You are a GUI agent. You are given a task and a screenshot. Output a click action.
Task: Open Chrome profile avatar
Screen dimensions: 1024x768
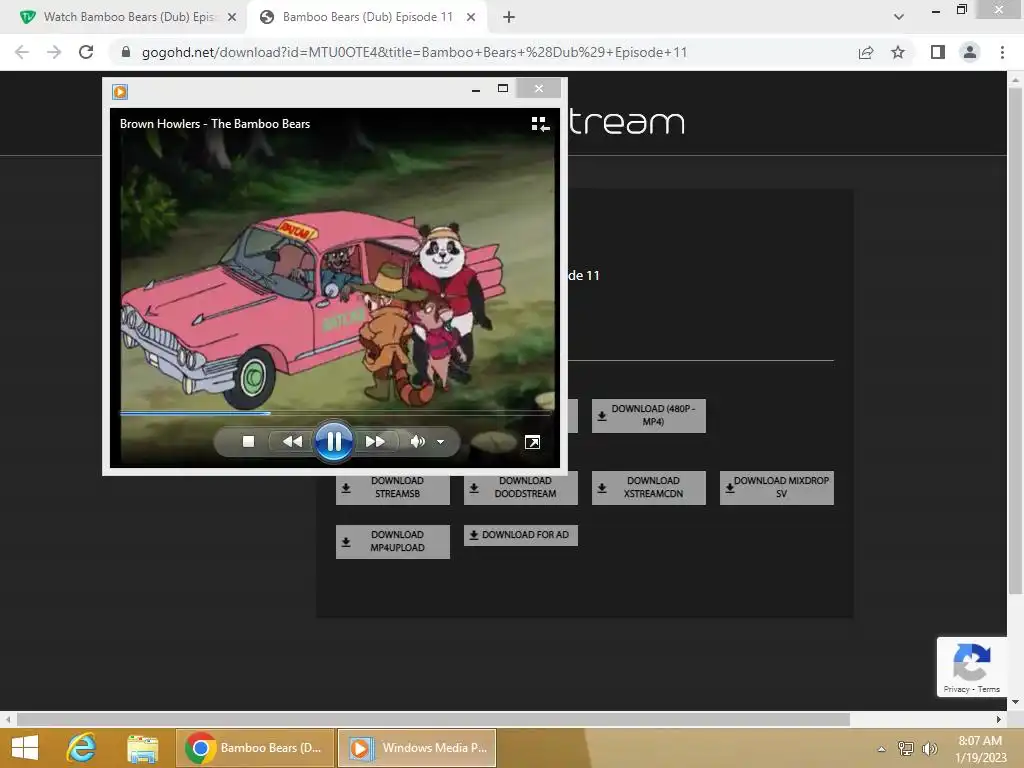click(x=970, y=52)
